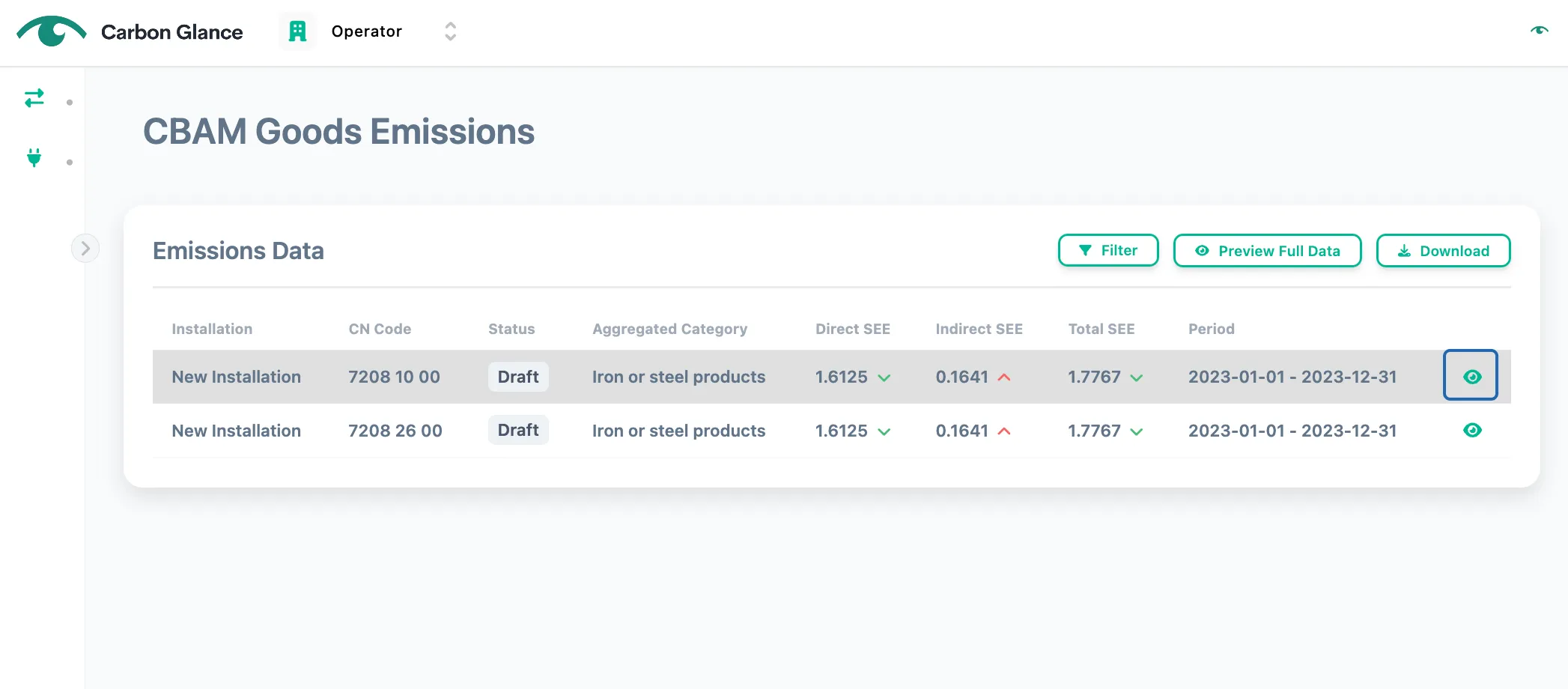Viewport: 1568px width, 689px height.
Task: Click the eye icon in top right corner
Action: 1539,30
